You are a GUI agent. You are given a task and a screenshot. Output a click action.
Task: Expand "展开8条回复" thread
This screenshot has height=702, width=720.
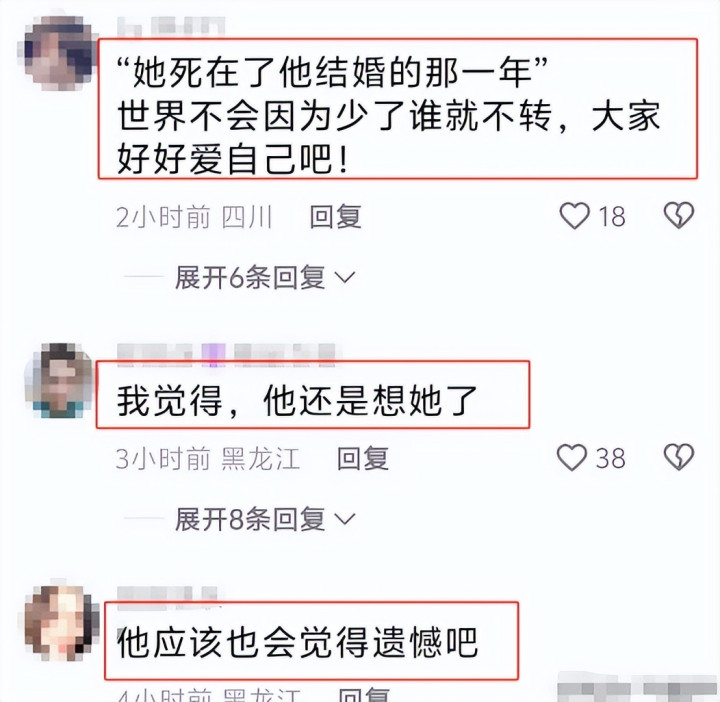point(264,519)
